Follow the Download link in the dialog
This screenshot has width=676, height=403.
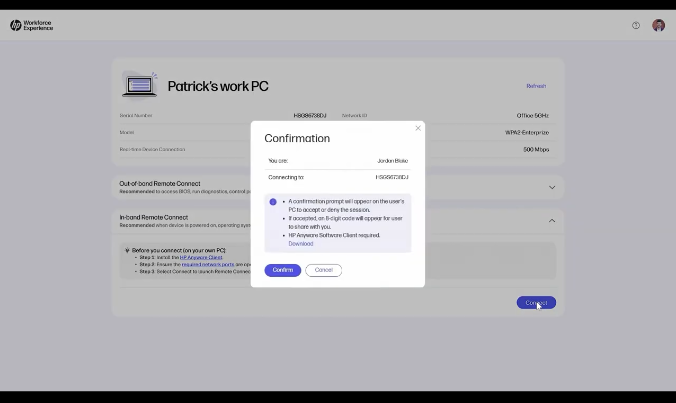point(300,244)
